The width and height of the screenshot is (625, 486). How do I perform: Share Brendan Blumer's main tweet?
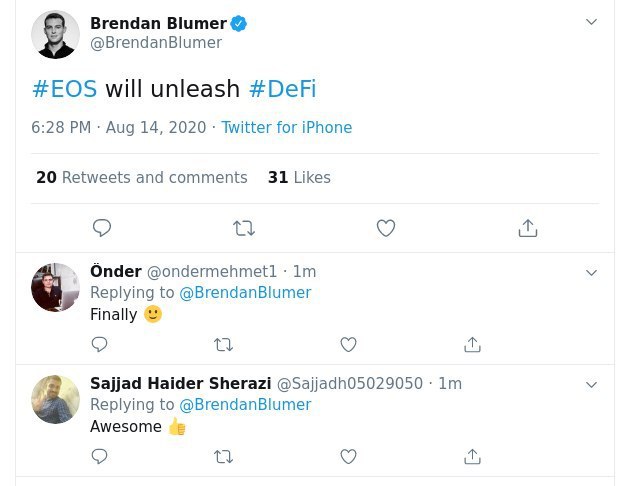[x=528, y=228]
